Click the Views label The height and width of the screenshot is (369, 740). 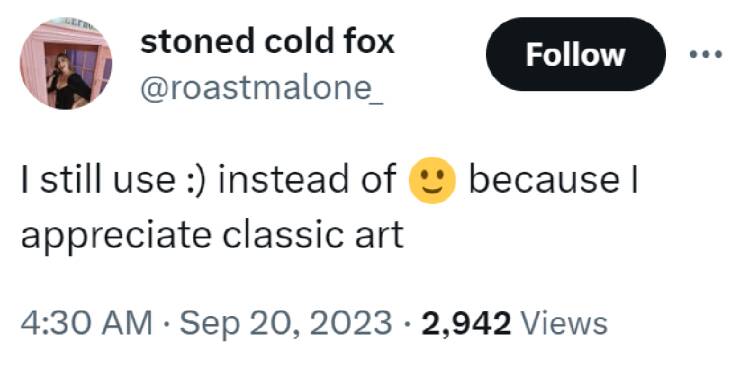563,324
